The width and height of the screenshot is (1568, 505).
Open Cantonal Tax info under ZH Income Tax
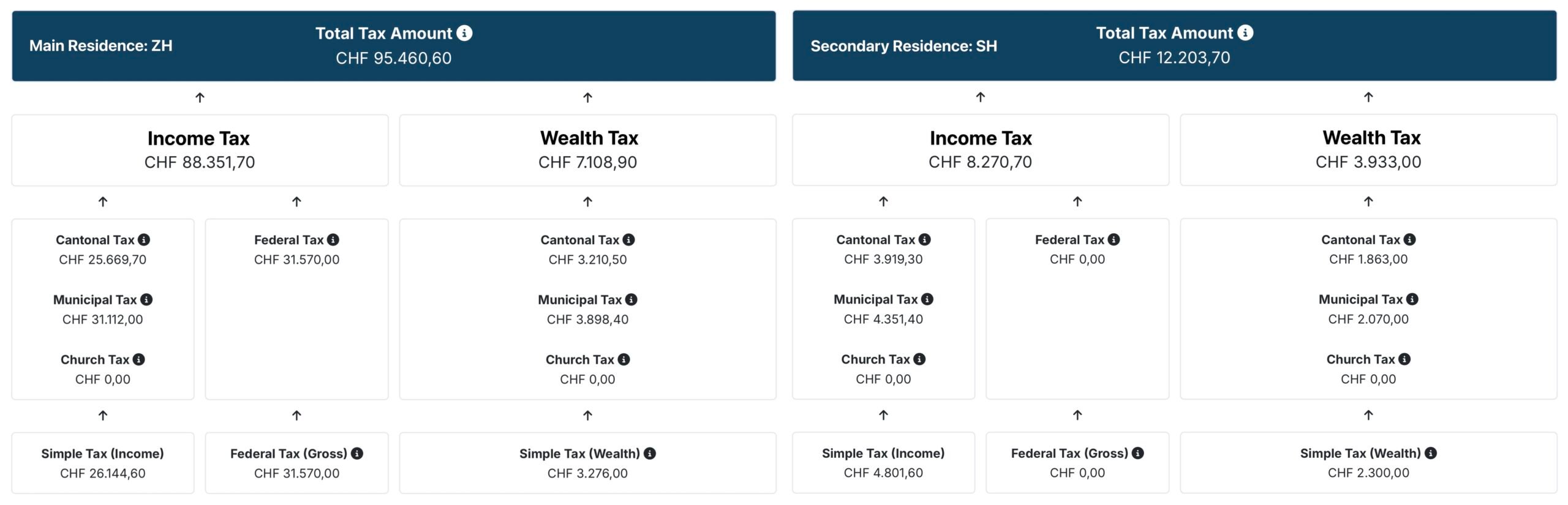pos(144,240)
